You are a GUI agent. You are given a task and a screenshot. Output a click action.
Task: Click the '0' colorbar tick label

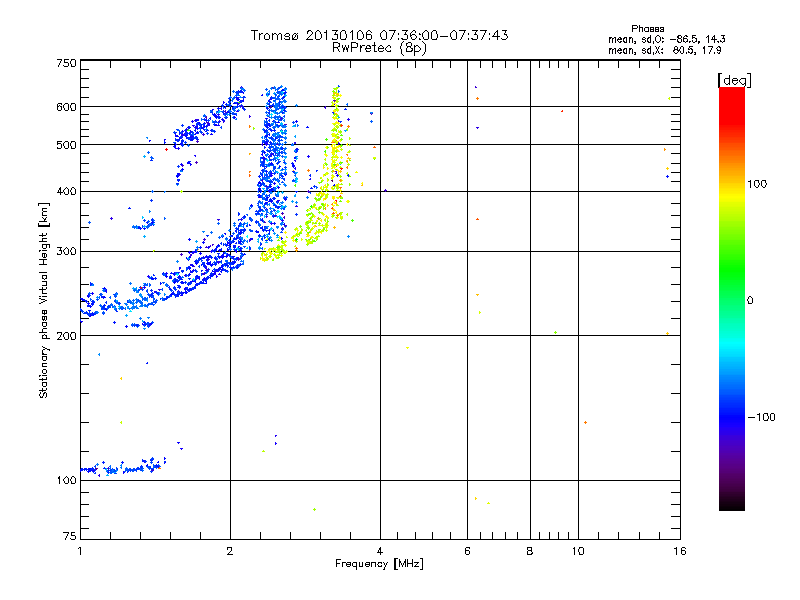coord(750,301)
